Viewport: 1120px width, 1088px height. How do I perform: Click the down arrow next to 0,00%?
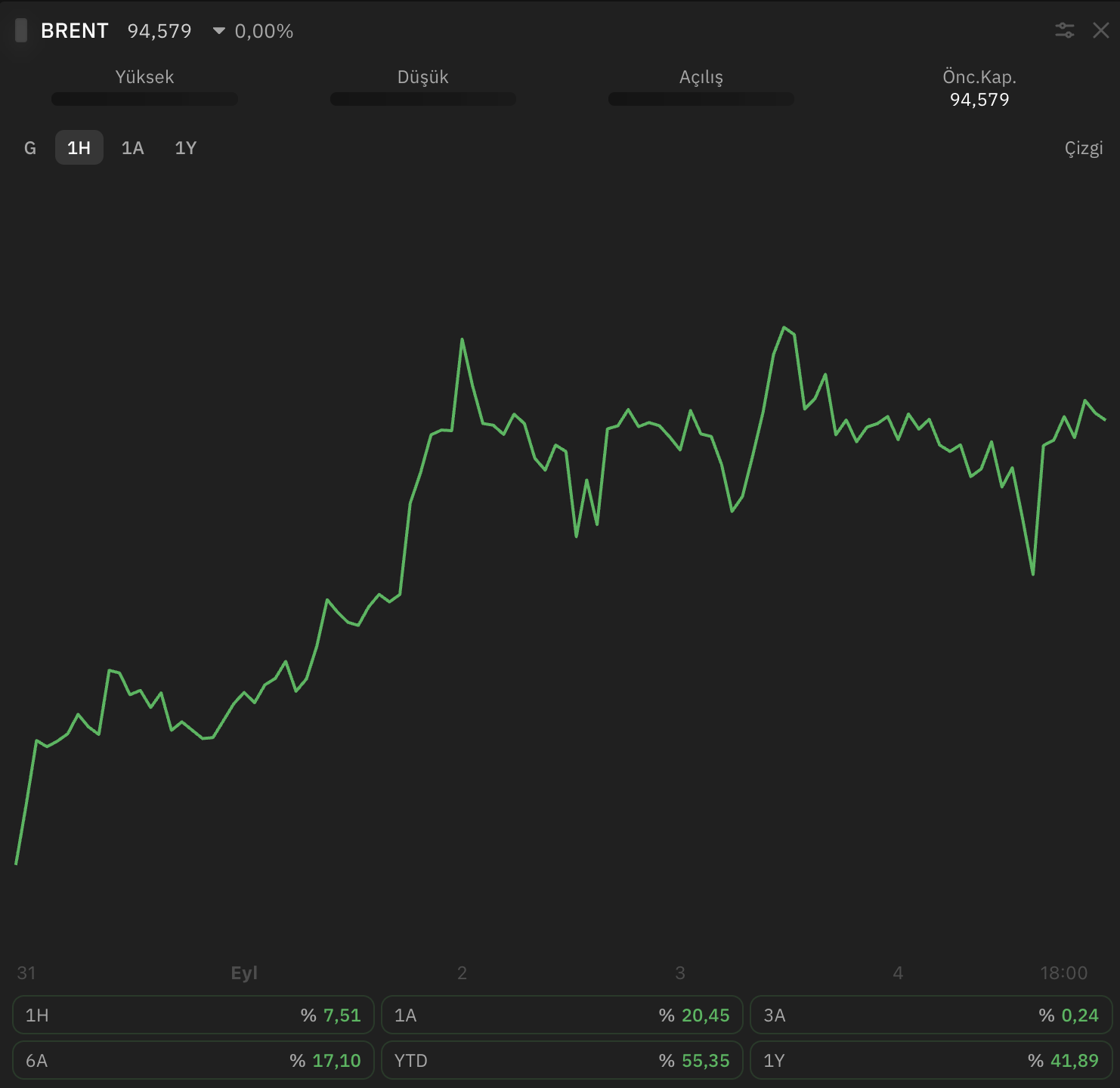219,31
